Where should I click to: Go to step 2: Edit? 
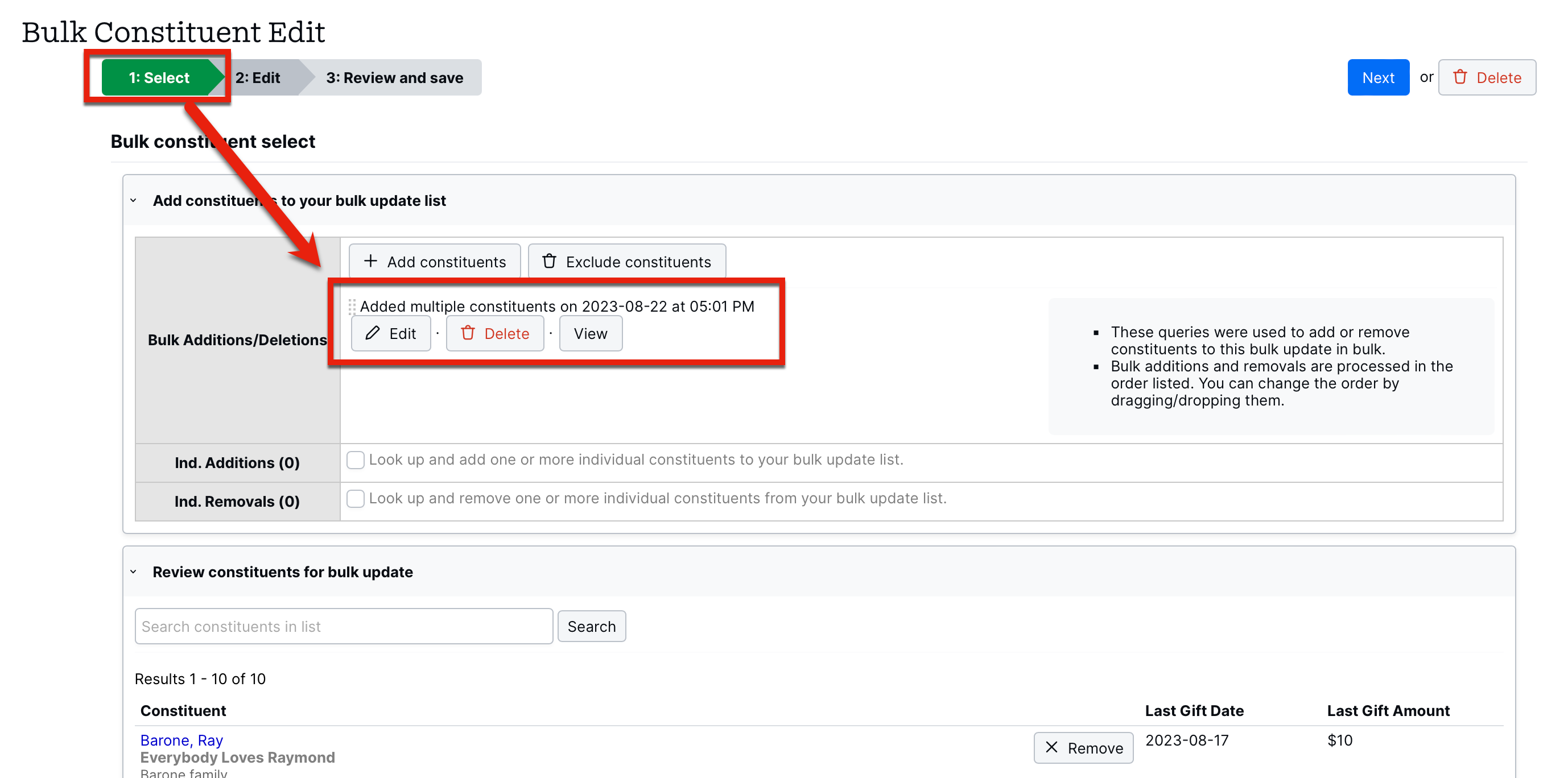click(x=258, y=78)
